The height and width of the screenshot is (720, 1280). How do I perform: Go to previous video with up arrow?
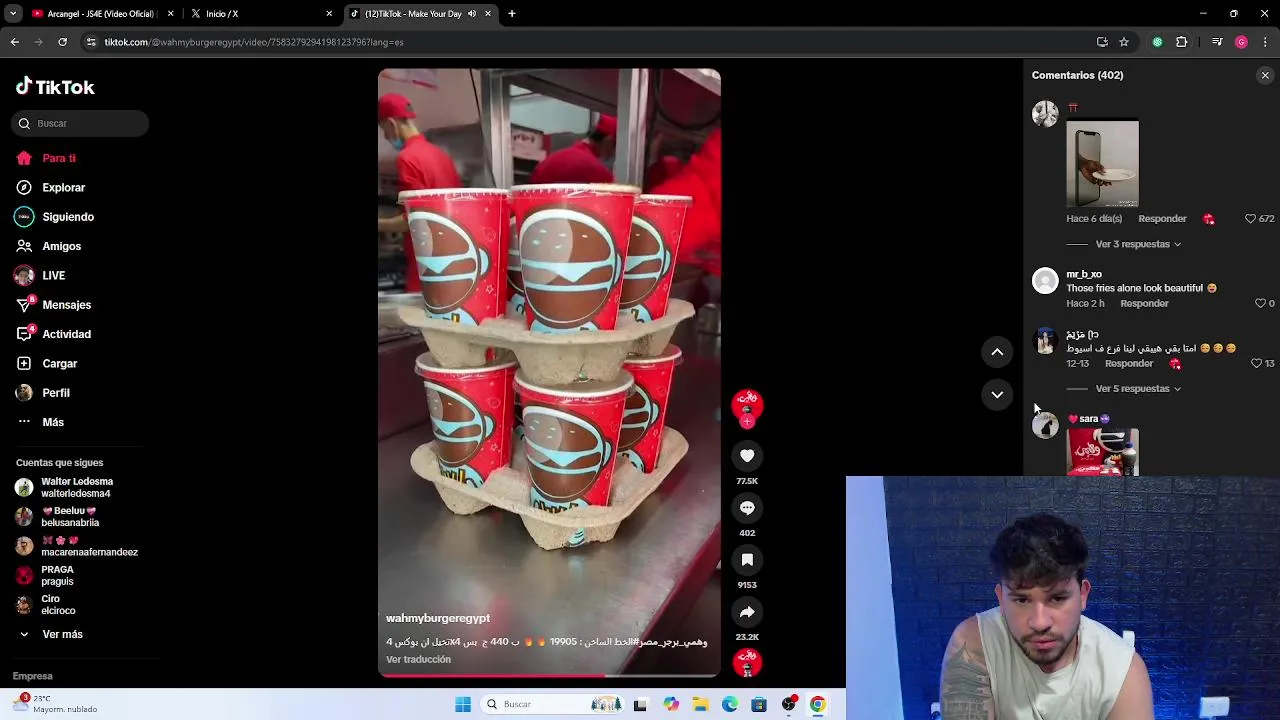click(x=997, y=352)
